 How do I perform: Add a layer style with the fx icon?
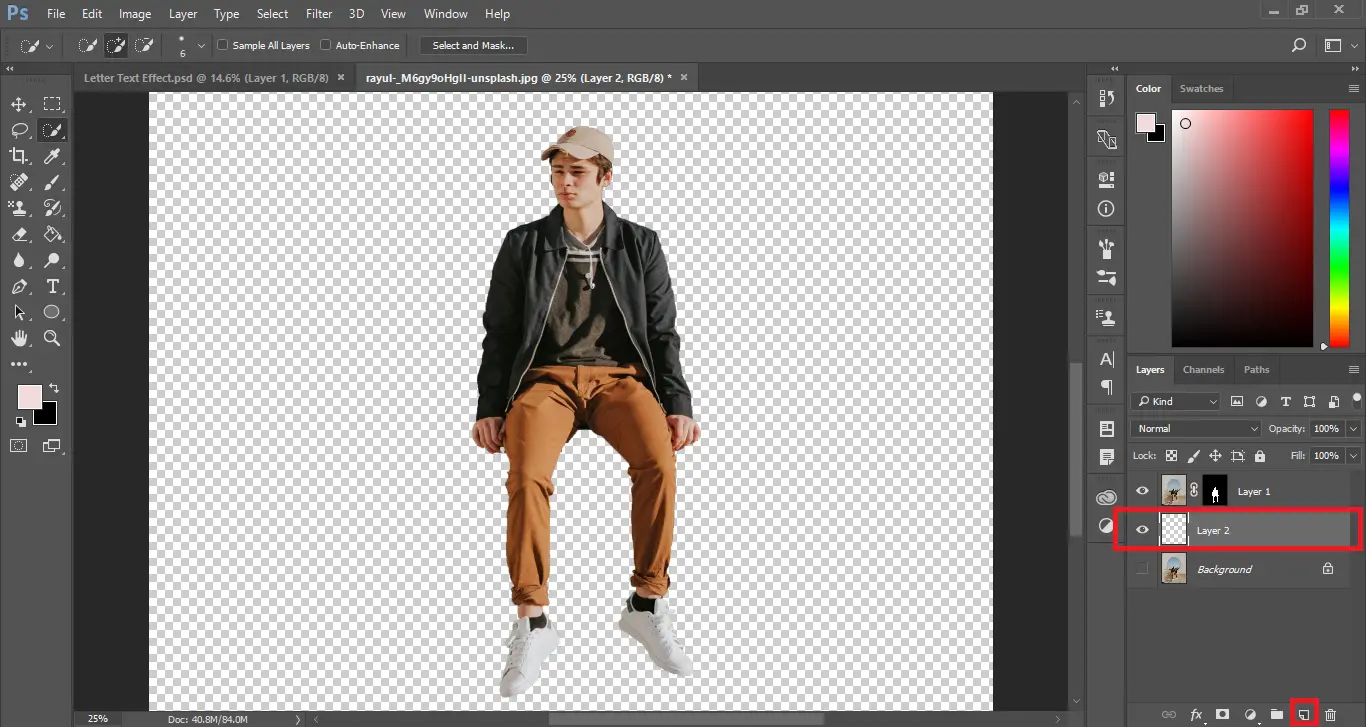[1196, 714]
